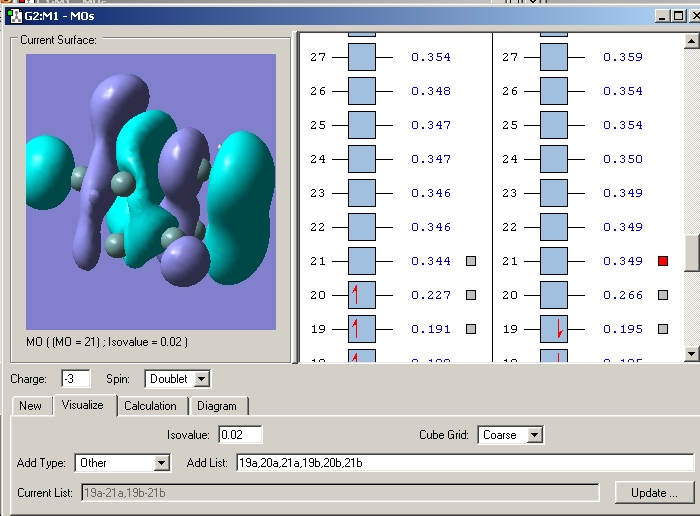The width and height of the screenshot is (700, 516).
Task: Toggle alpha orbital 20 surface marker
Action: 471,295
